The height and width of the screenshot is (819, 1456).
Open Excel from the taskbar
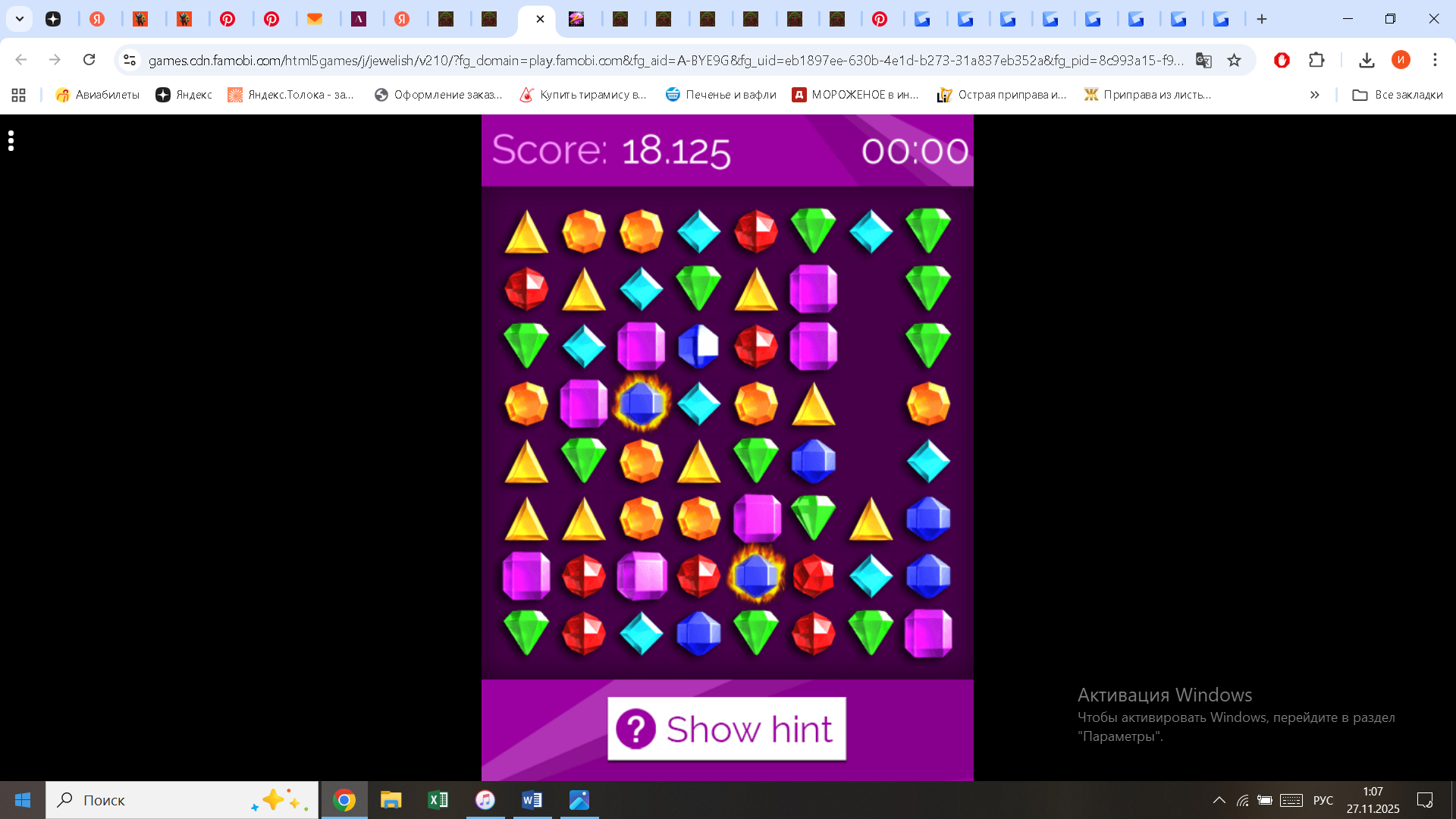438,800
